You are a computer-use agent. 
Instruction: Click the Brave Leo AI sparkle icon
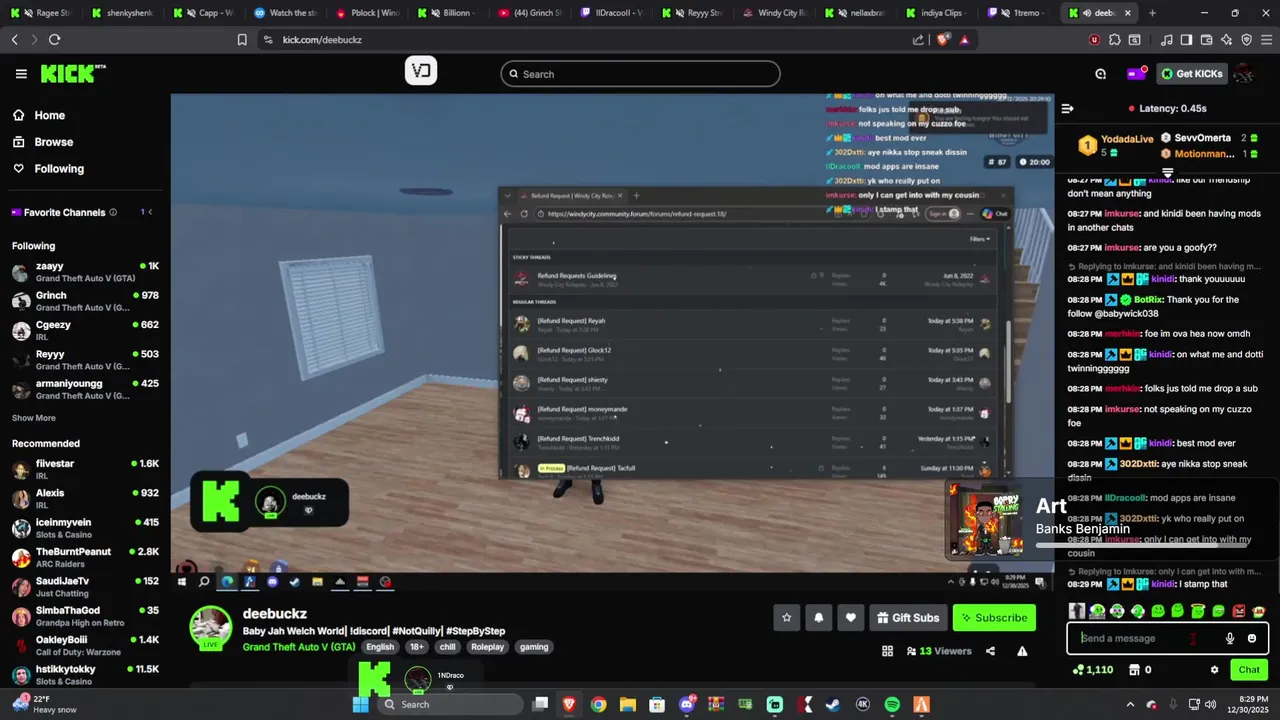tap(1227, 40)
